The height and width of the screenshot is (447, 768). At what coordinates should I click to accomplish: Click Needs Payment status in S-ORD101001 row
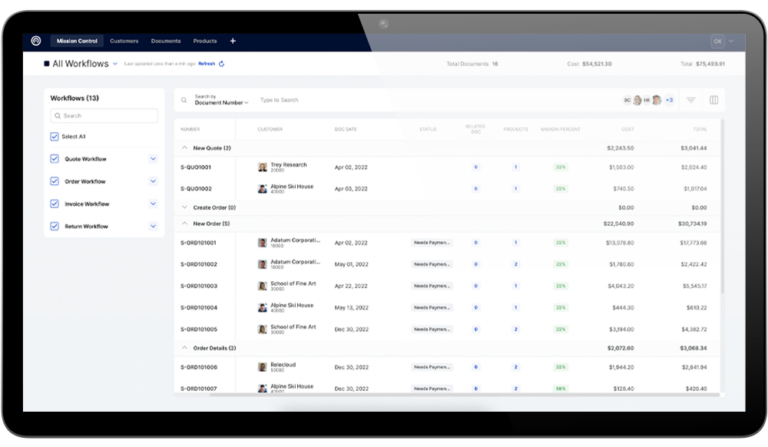pyautogui.click(x=432, y=243)
